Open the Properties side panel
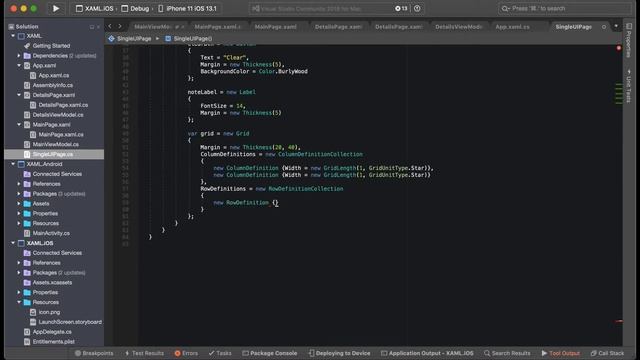The height and width of the screenshot is (360, 640). pos(629,41)
